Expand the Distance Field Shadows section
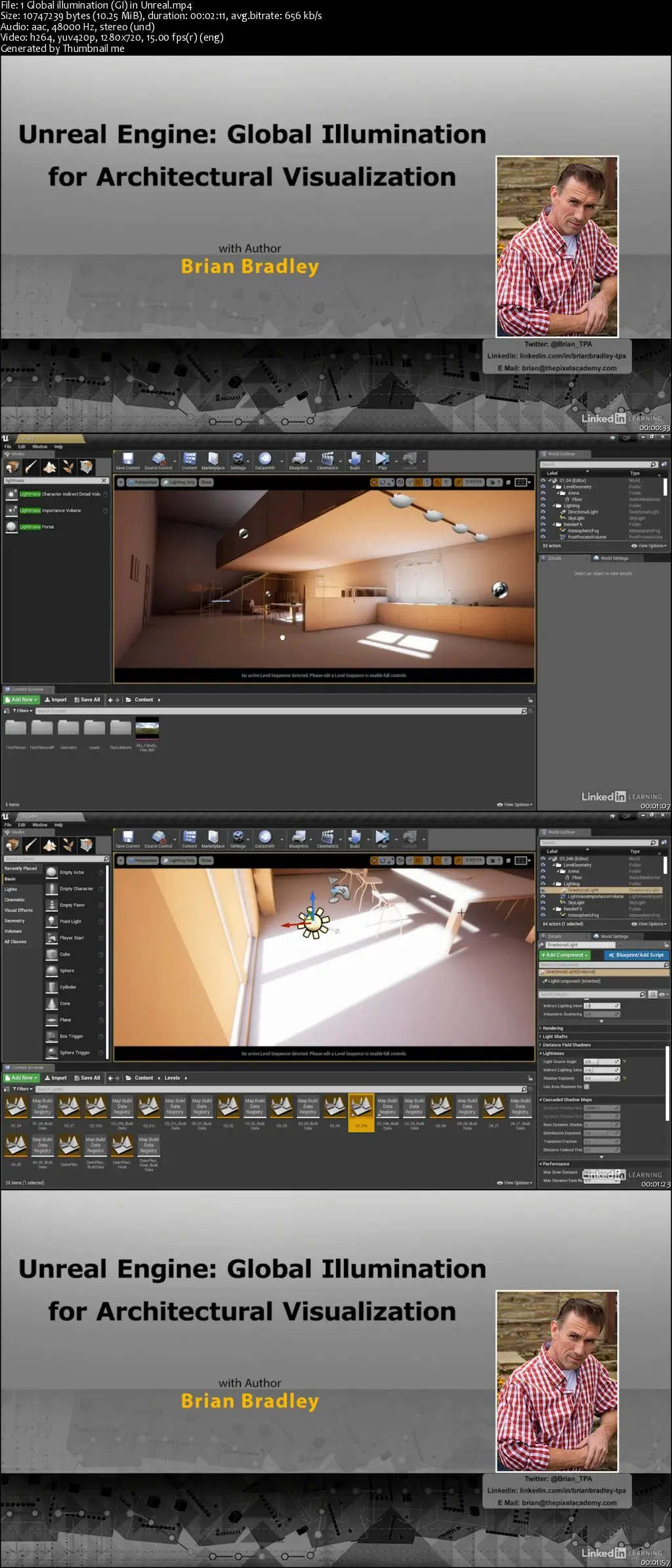 pyautogui.click(x=541, y=1045)
